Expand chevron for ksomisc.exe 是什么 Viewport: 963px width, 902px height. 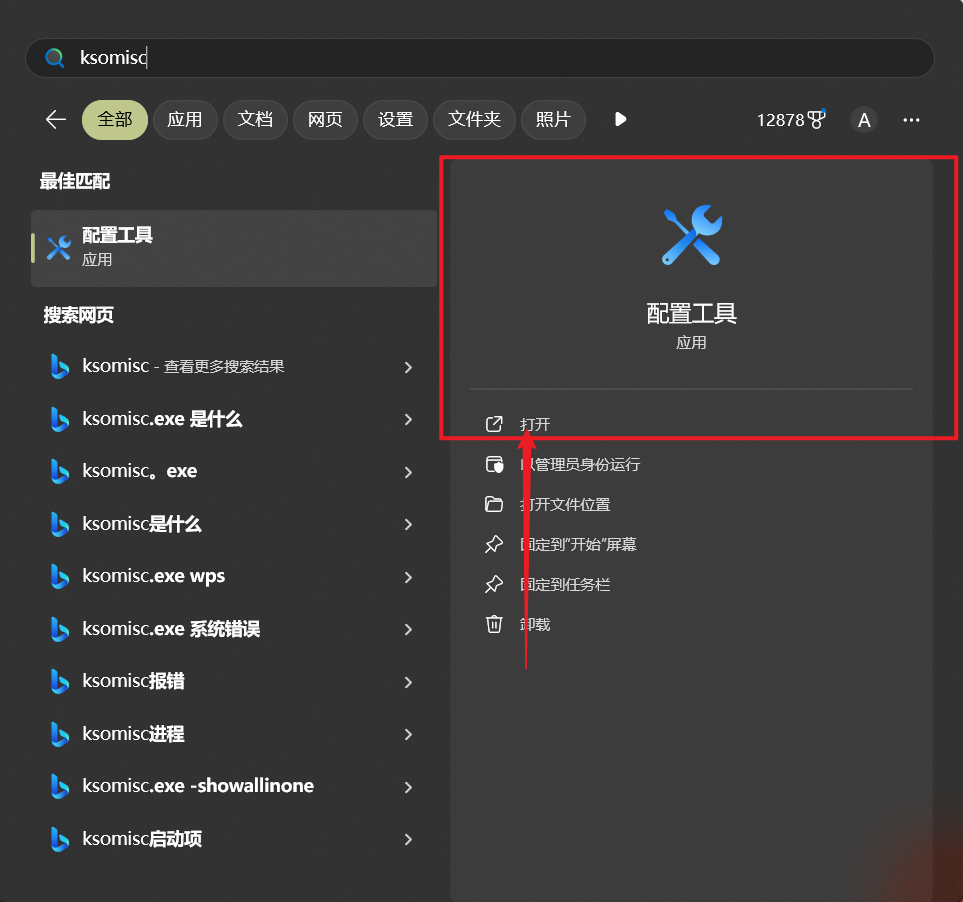pos(408,419)
